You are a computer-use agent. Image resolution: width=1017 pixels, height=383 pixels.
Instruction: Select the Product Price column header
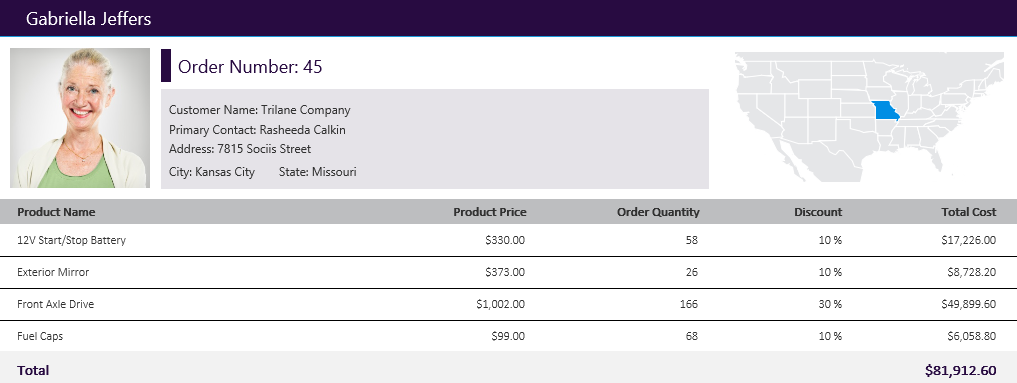coord(490,212)
